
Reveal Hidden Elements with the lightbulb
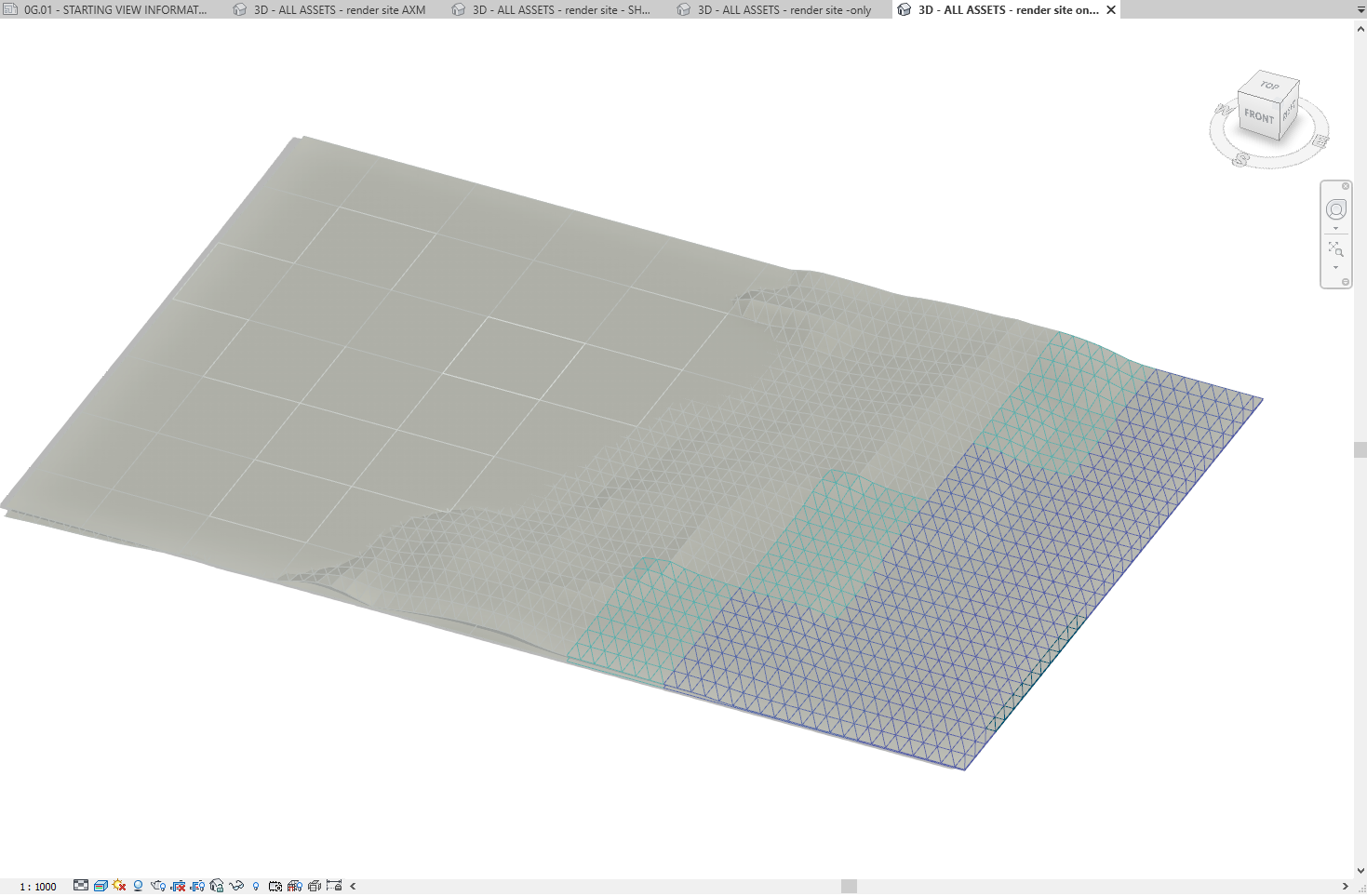click(257, 886)
